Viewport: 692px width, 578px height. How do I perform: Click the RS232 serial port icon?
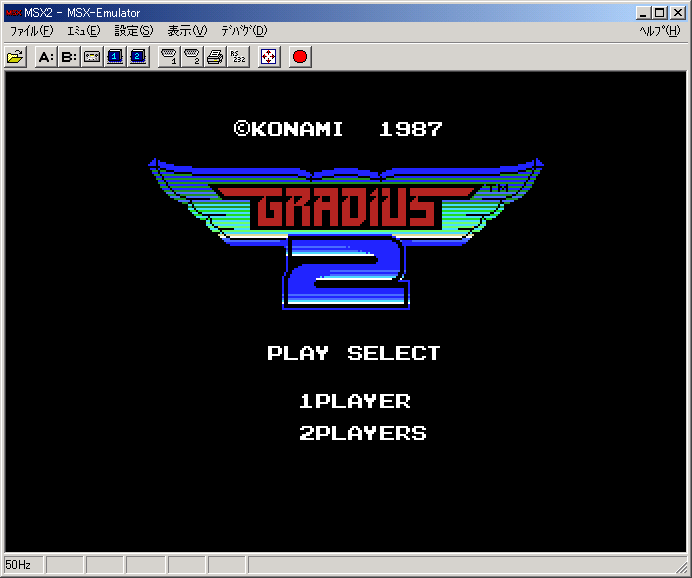(238, 57)
